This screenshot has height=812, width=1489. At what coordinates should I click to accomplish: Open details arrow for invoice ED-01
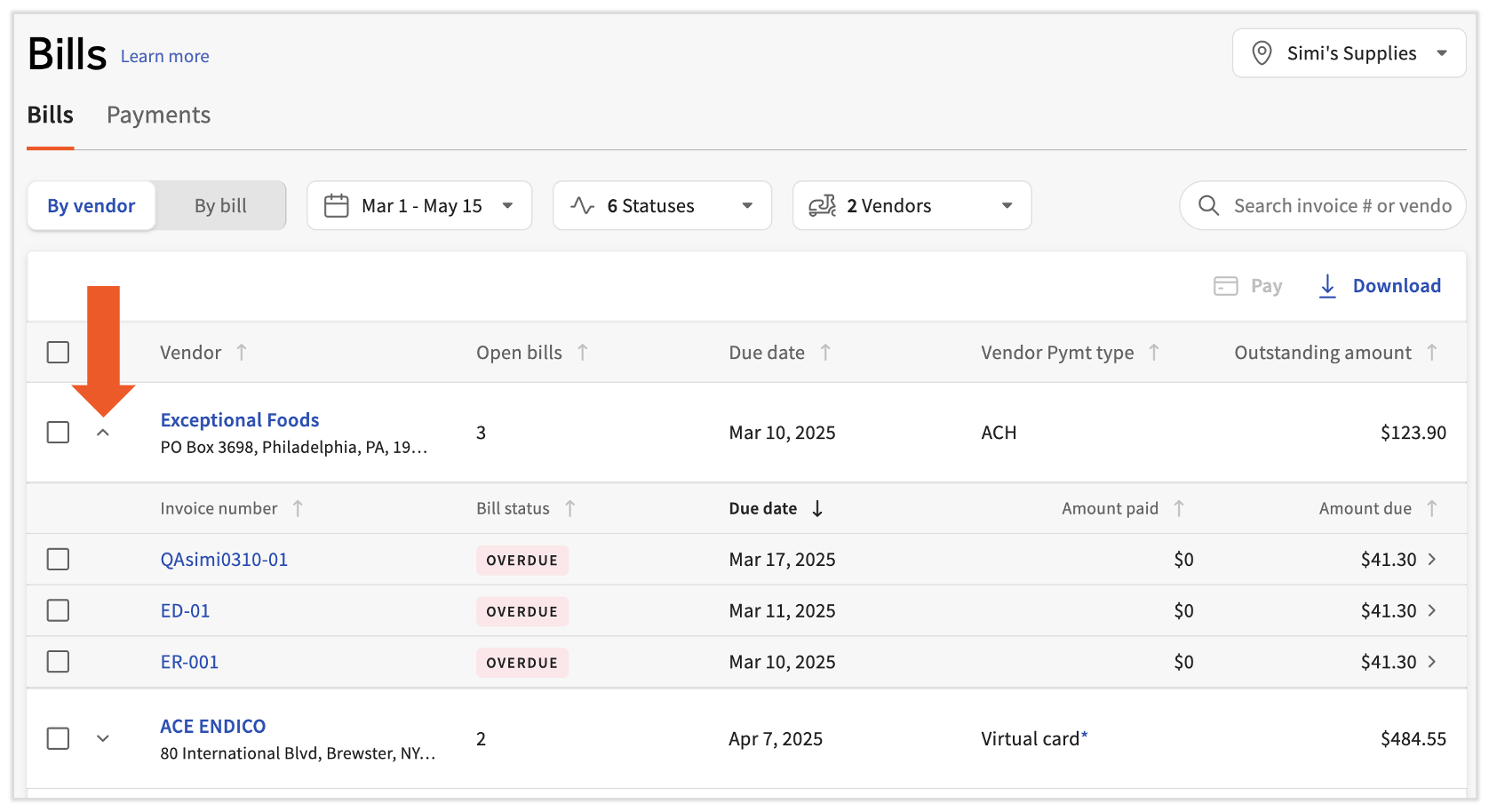click(x=1432, y=610)
